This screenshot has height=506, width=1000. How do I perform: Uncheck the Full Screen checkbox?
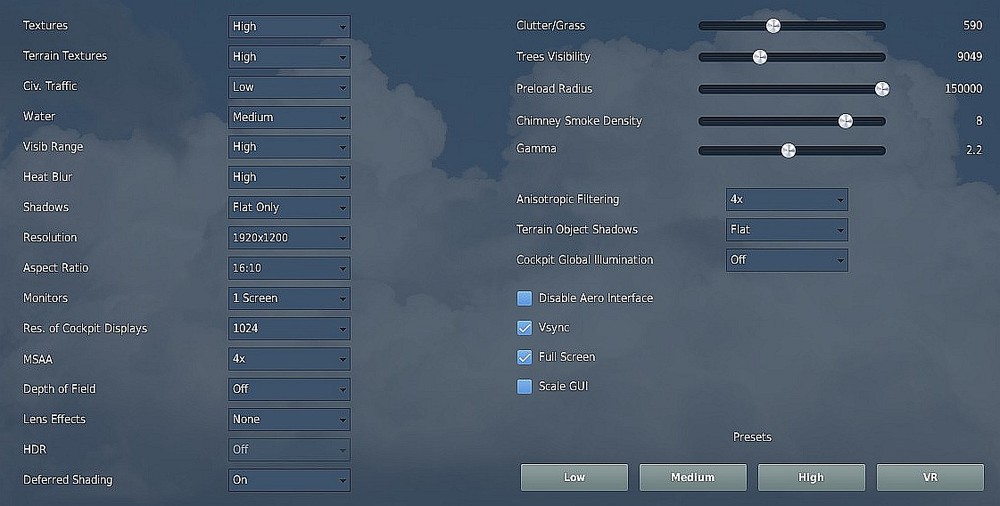[x=524, y=357]
